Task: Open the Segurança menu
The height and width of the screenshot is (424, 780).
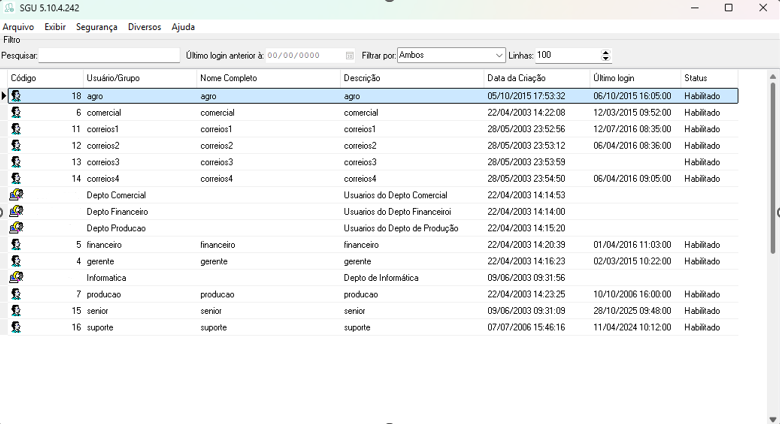Action: click(96, 27)
